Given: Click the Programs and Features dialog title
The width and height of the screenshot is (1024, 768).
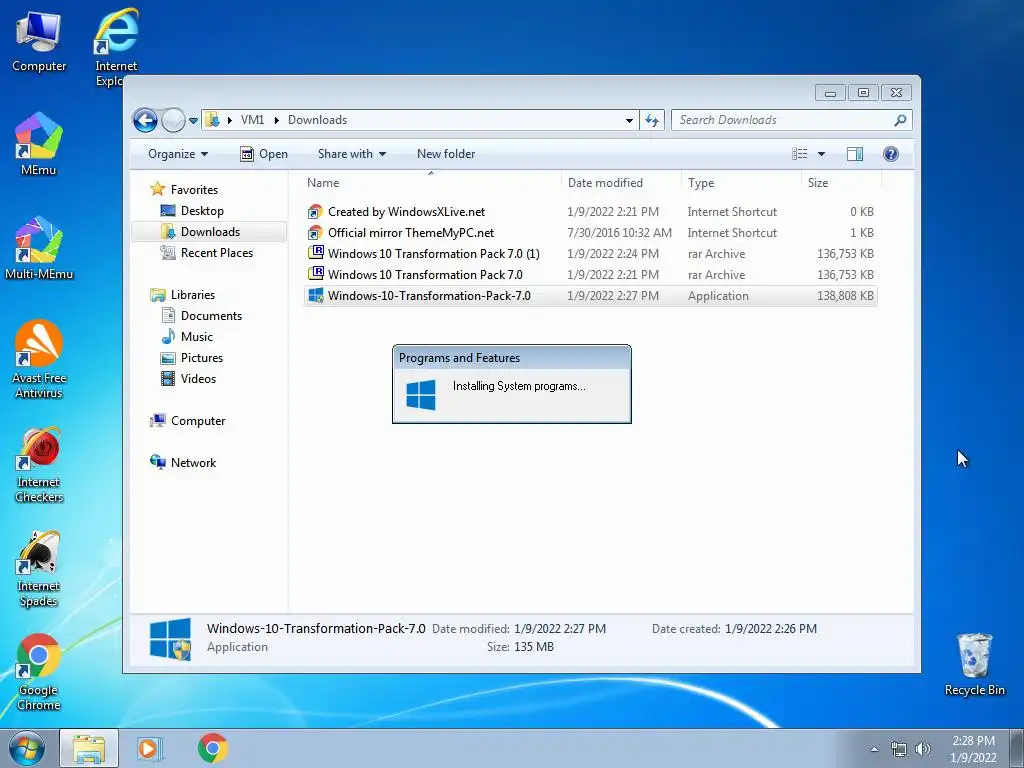Looking at the screenshot, I should coord(459,358).
